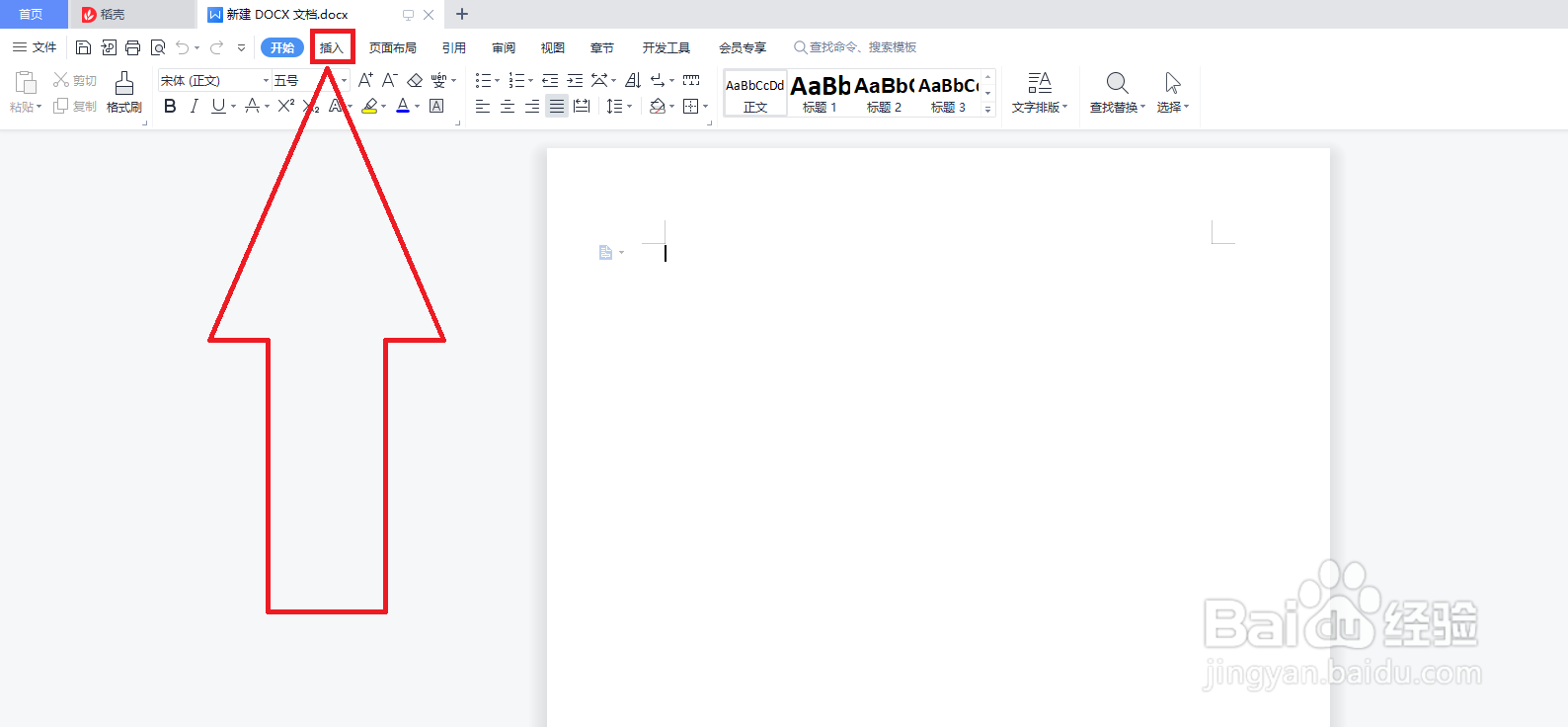Switch to the 开始 ribbon tab
The width and height of the screenshot is (1568, 727).
tap(282, 47)
